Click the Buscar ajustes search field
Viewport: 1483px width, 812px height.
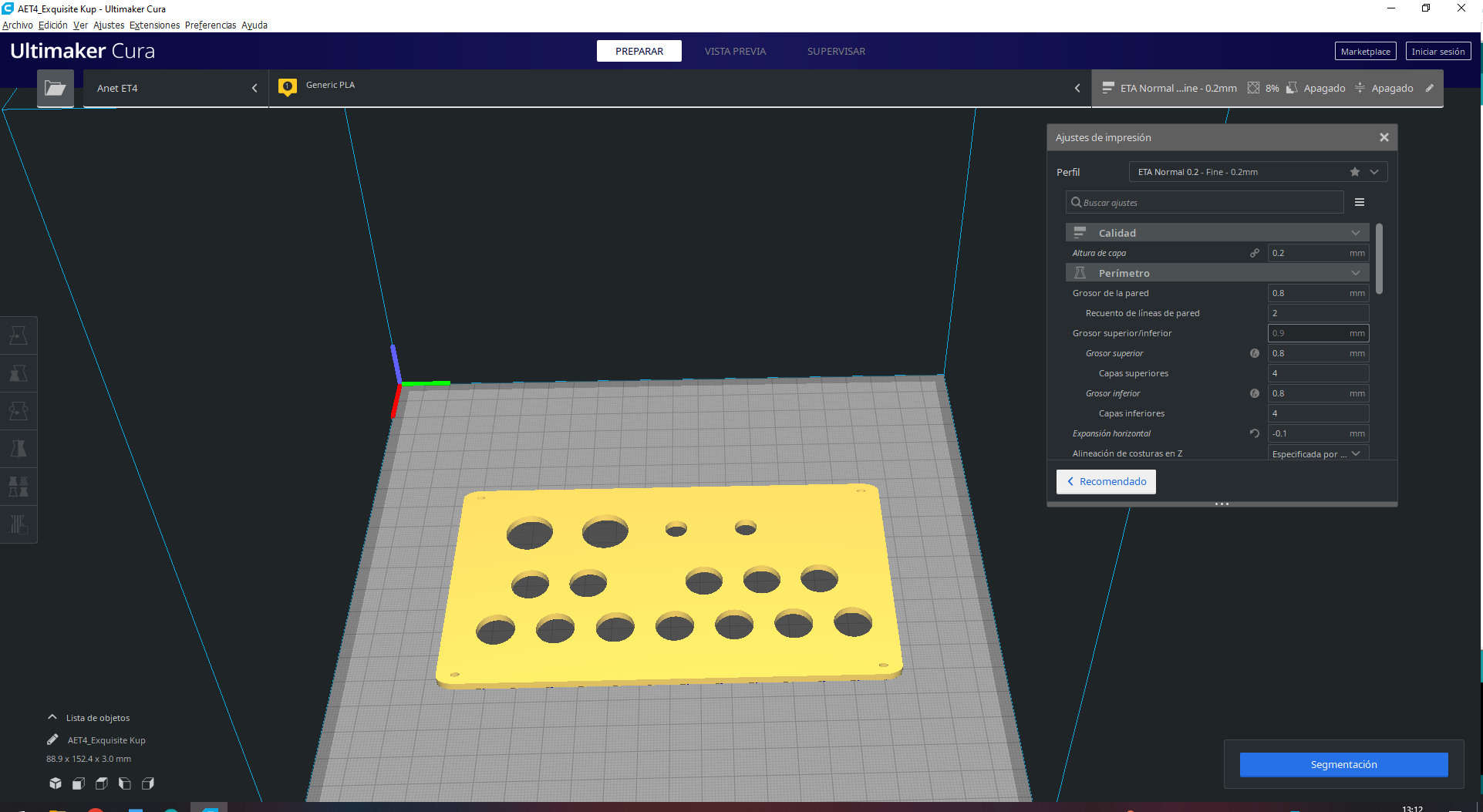point(1207,203)
